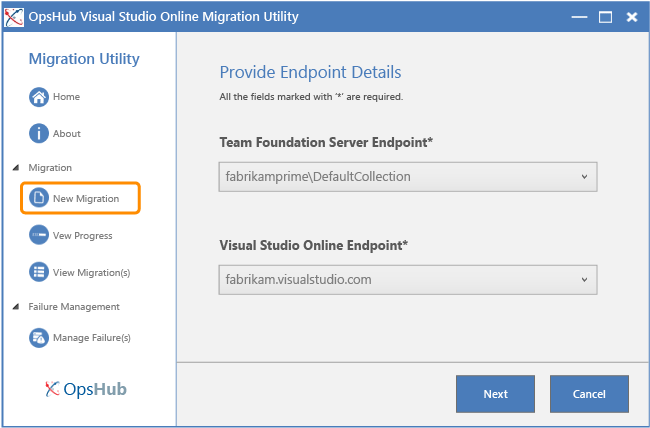Click the Next button
650x428 pixels.
[x=495, y=394]
